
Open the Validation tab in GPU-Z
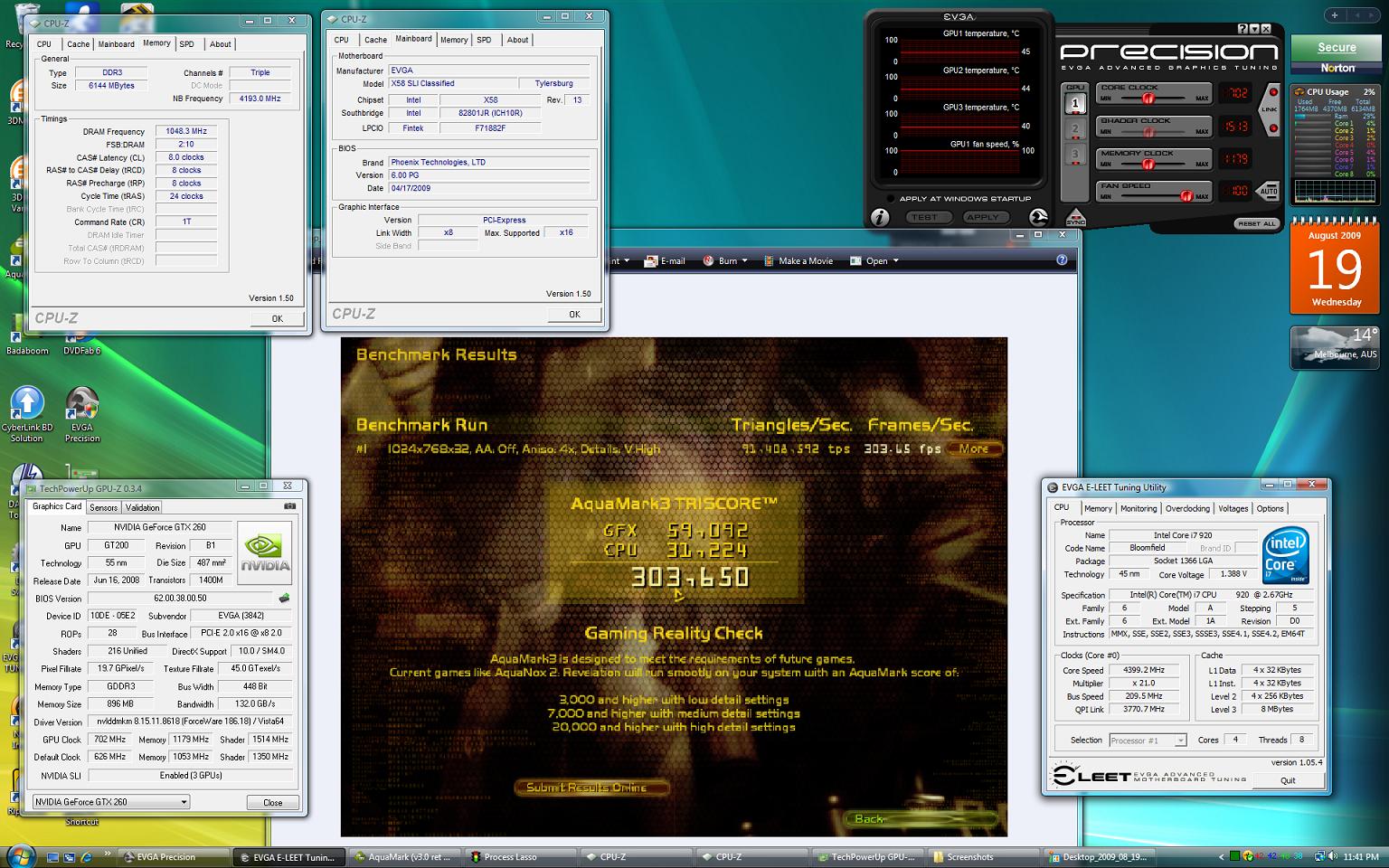(x=142, y=507)
